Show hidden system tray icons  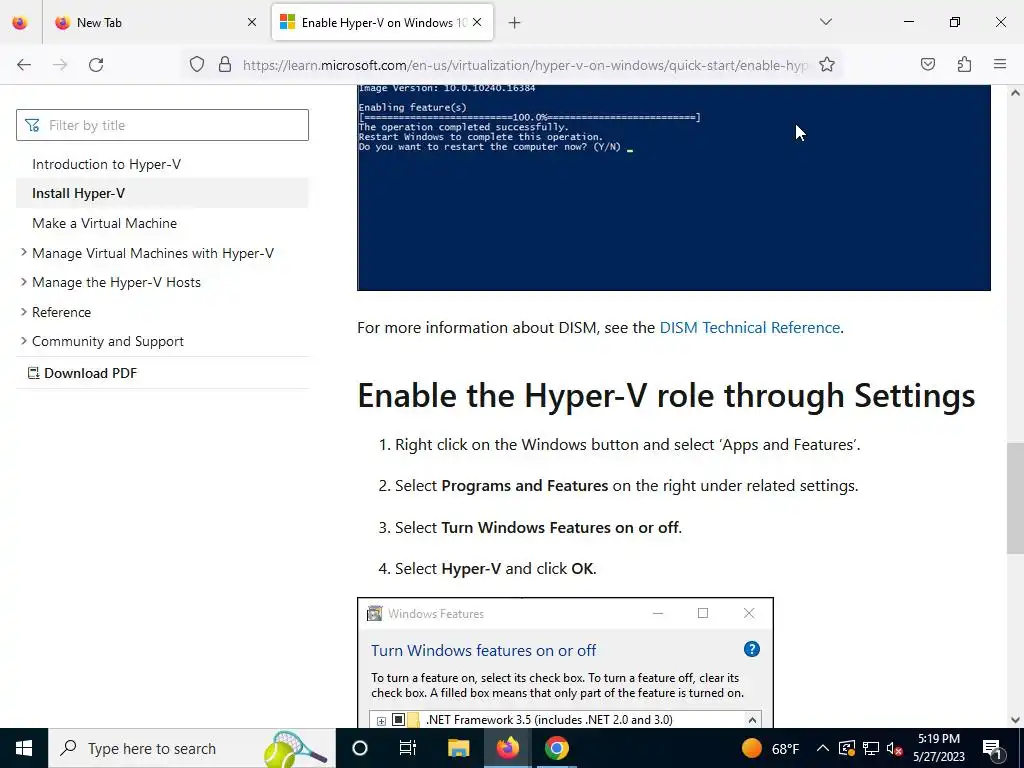(x=823, y=748)
